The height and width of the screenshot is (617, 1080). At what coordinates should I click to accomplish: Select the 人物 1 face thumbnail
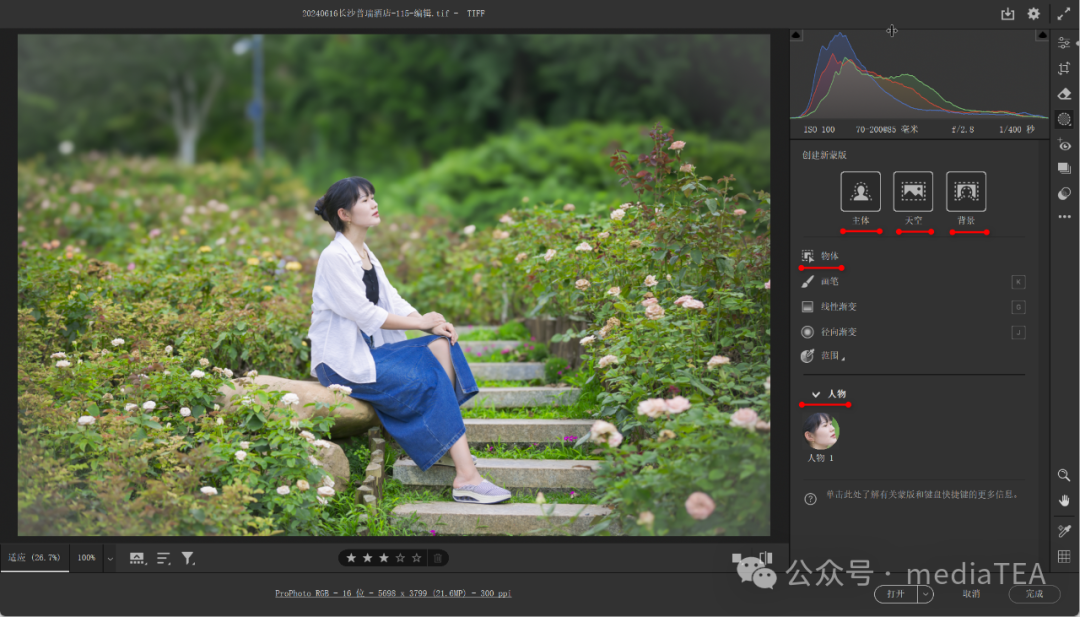(820, 431)
